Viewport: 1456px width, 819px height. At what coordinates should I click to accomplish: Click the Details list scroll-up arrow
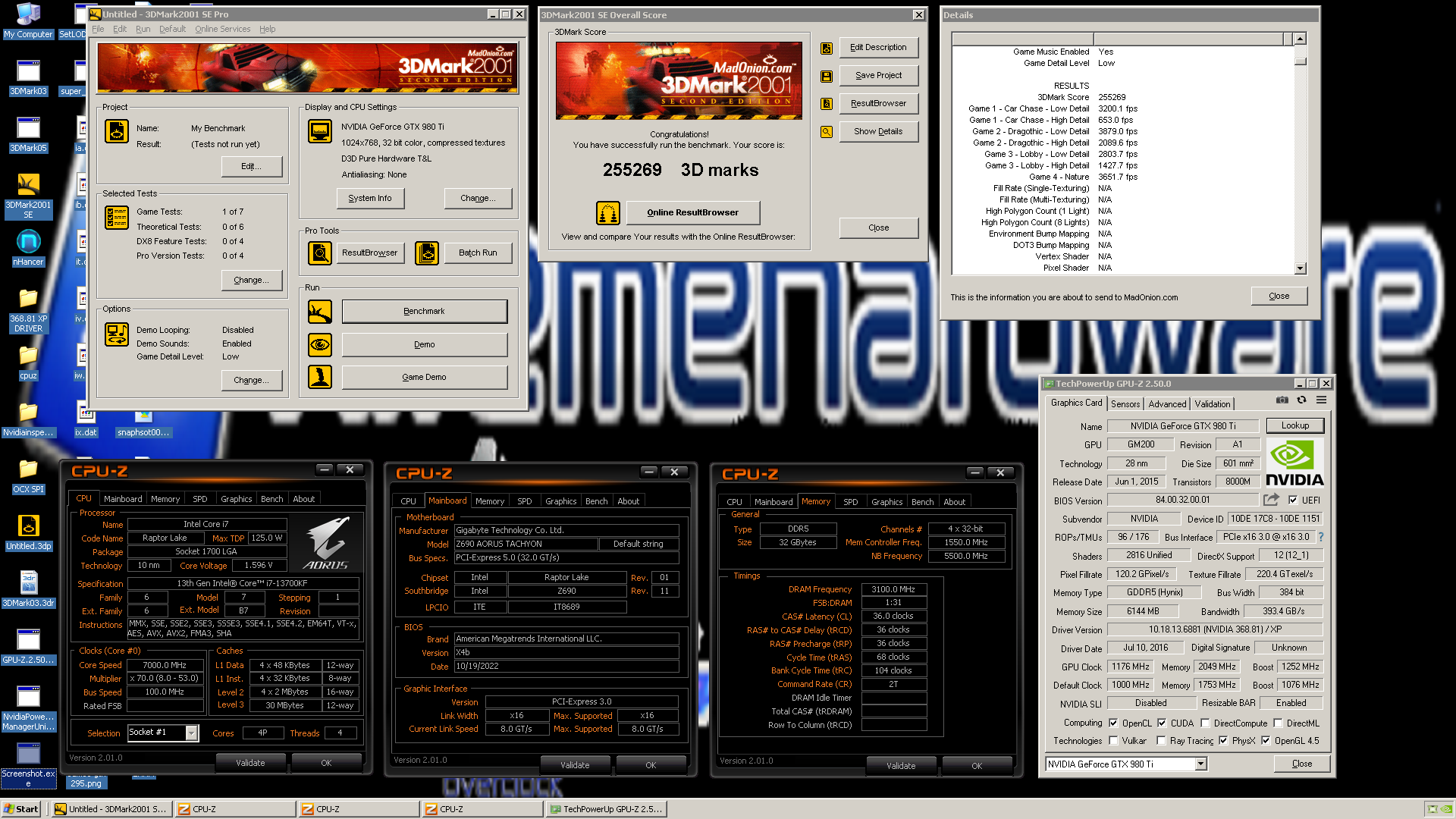[x=1301, y=39]
